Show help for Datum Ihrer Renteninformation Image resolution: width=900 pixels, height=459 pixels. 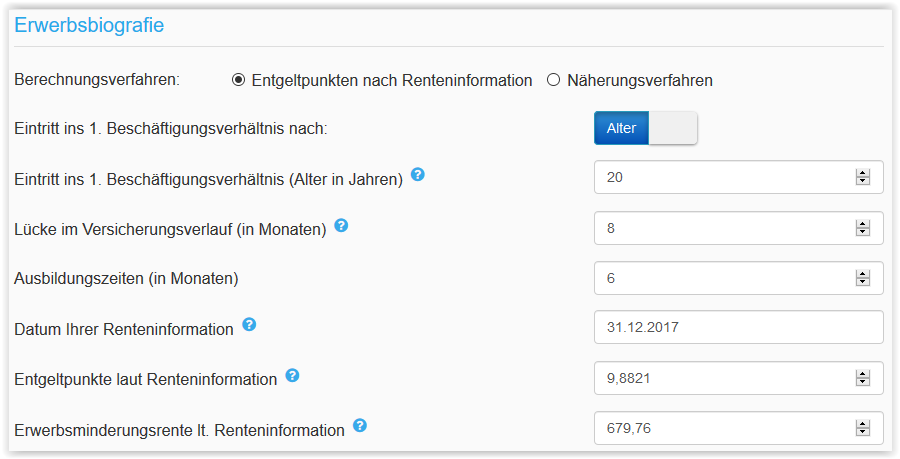pos(249,325)
